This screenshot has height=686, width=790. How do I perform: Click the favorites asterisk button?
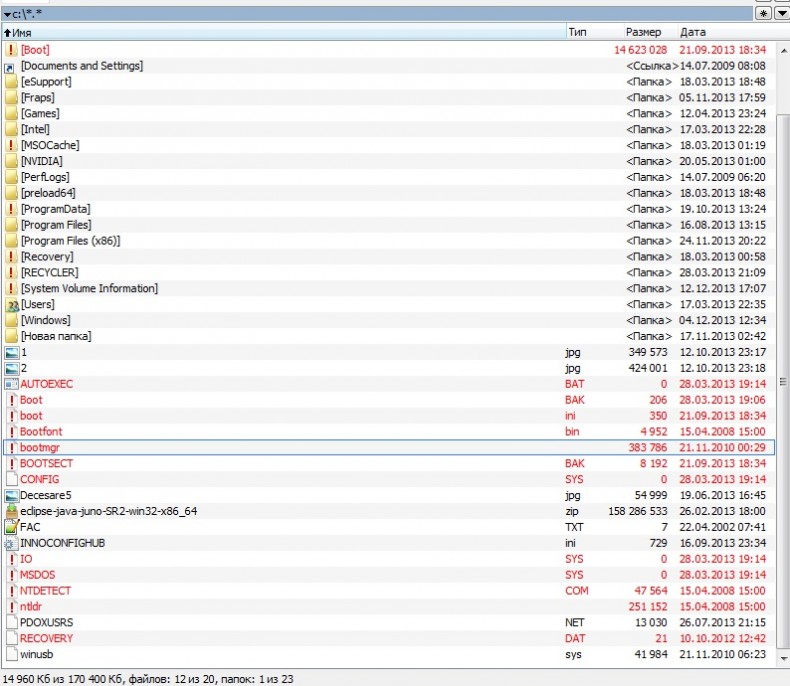tap(764, 14)
